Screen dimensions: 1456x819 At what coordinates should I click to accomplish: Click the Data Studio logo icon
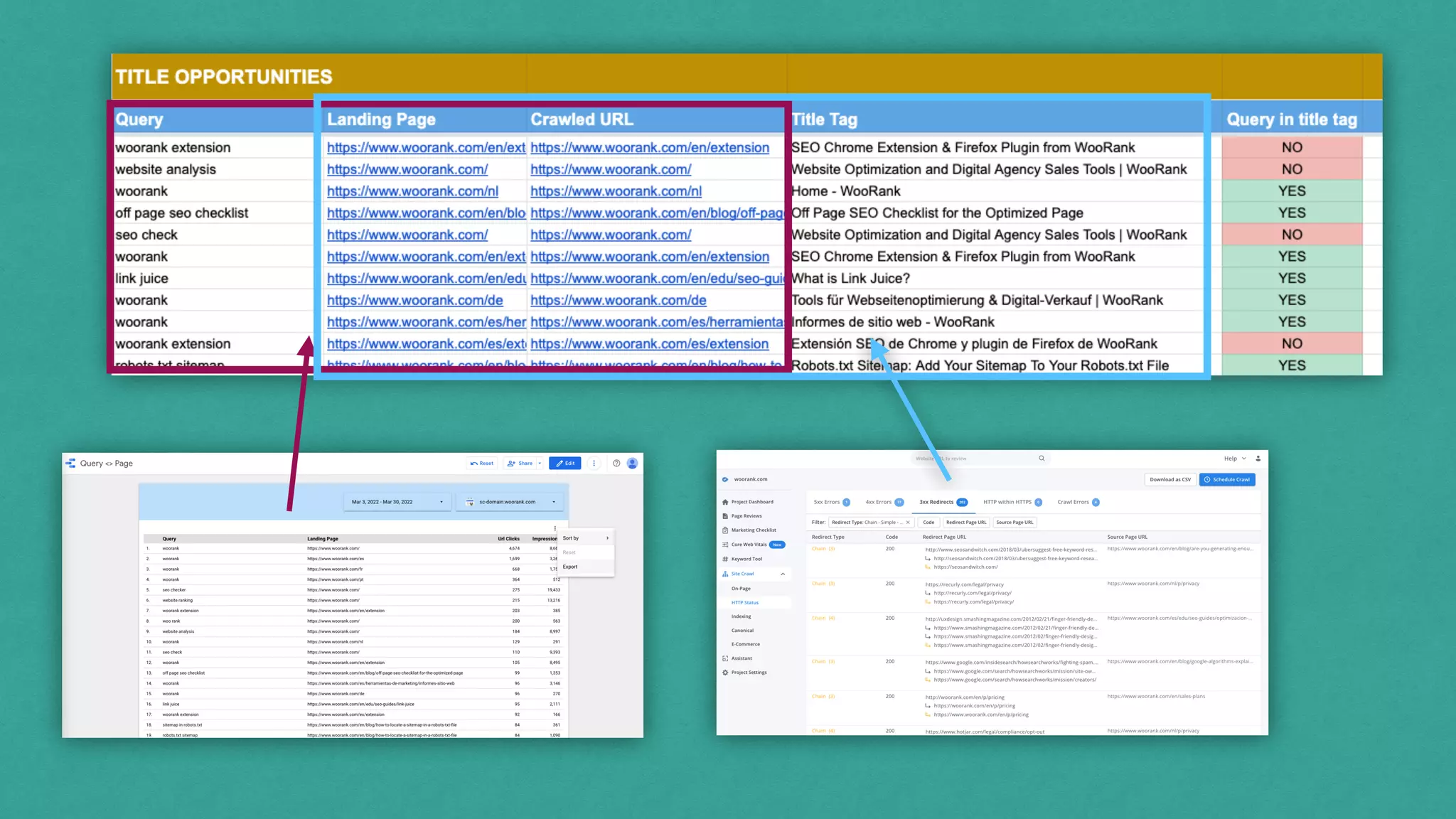(x=70, y=463)
